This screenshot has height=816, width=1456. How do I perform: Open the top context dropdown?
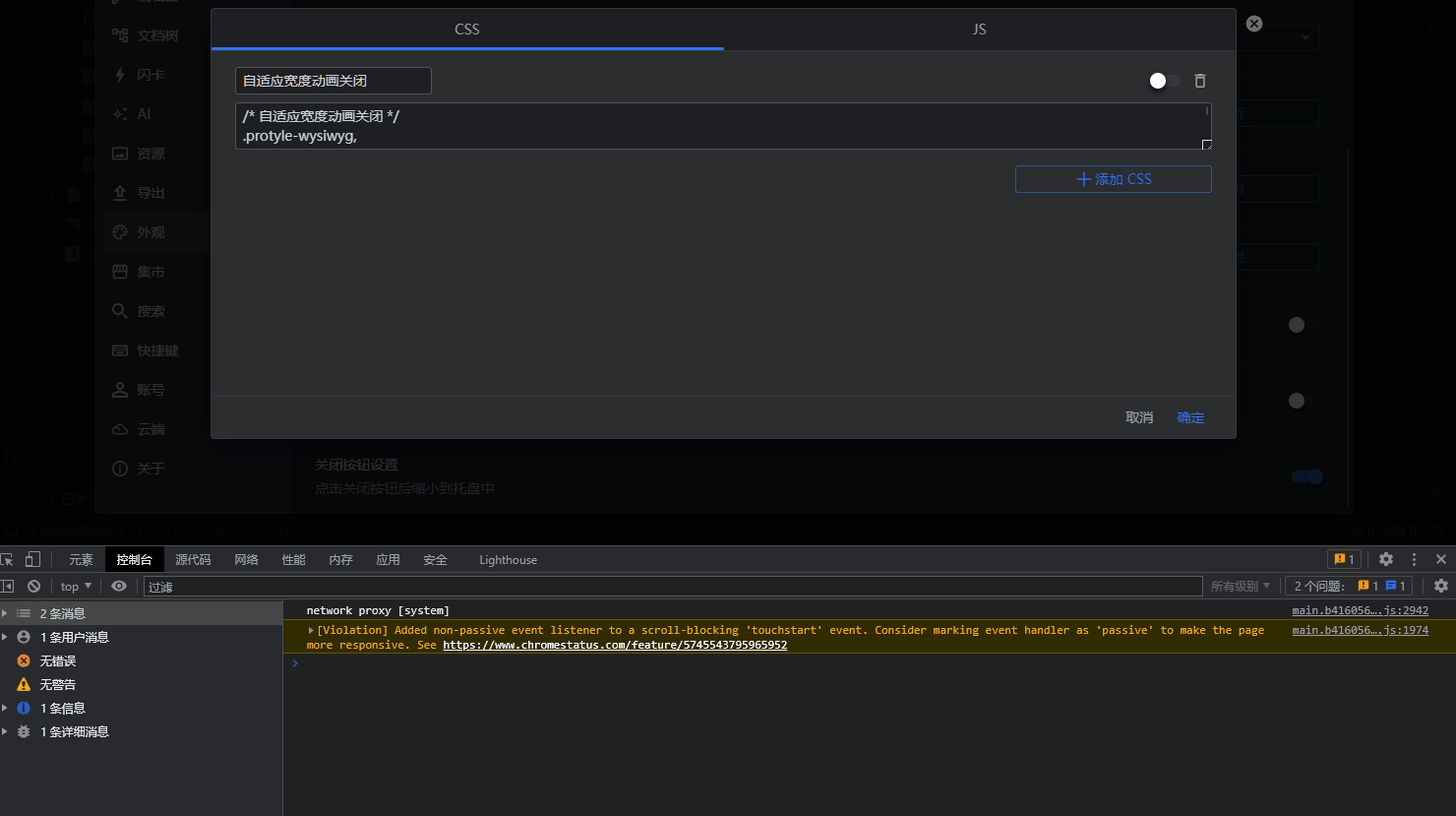(76, 586)
